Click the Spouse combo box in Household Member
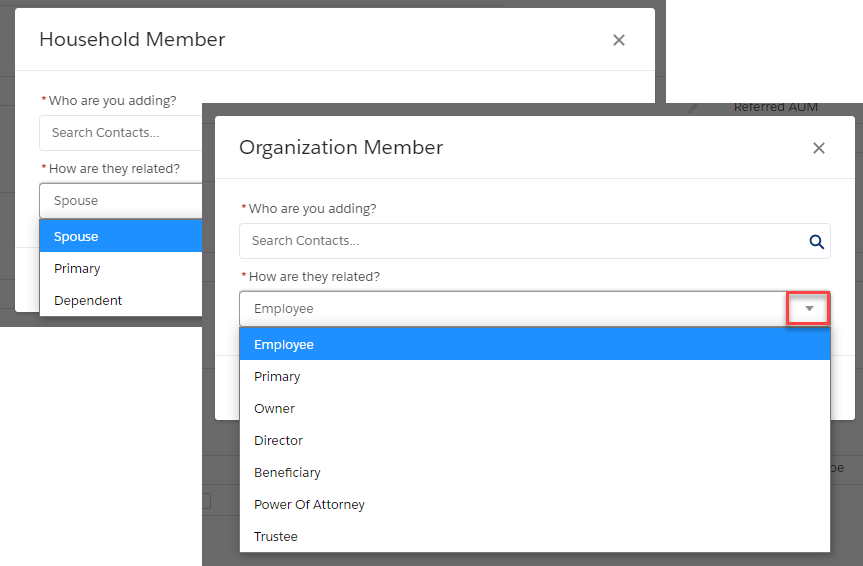Image resolution: width=863 pixels, height=566 pixels. 121,200
